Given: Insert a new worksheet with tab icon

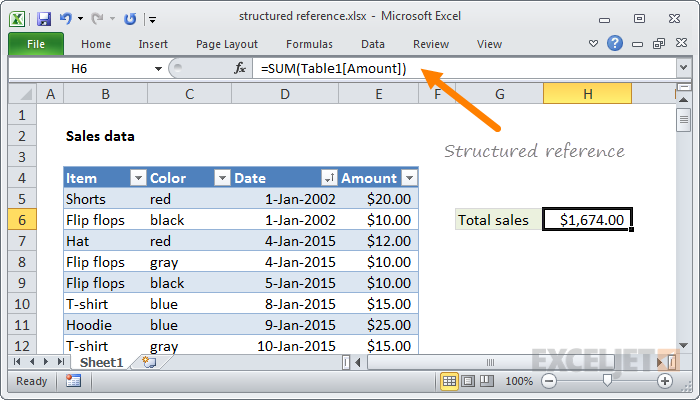Looking at the screenshot, I should 149,362.
